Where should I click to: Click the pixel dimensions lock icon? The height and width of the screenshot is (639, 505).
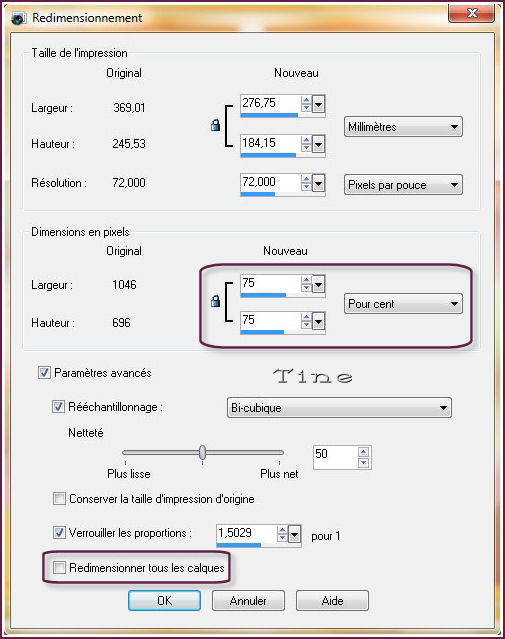[216, 301]
